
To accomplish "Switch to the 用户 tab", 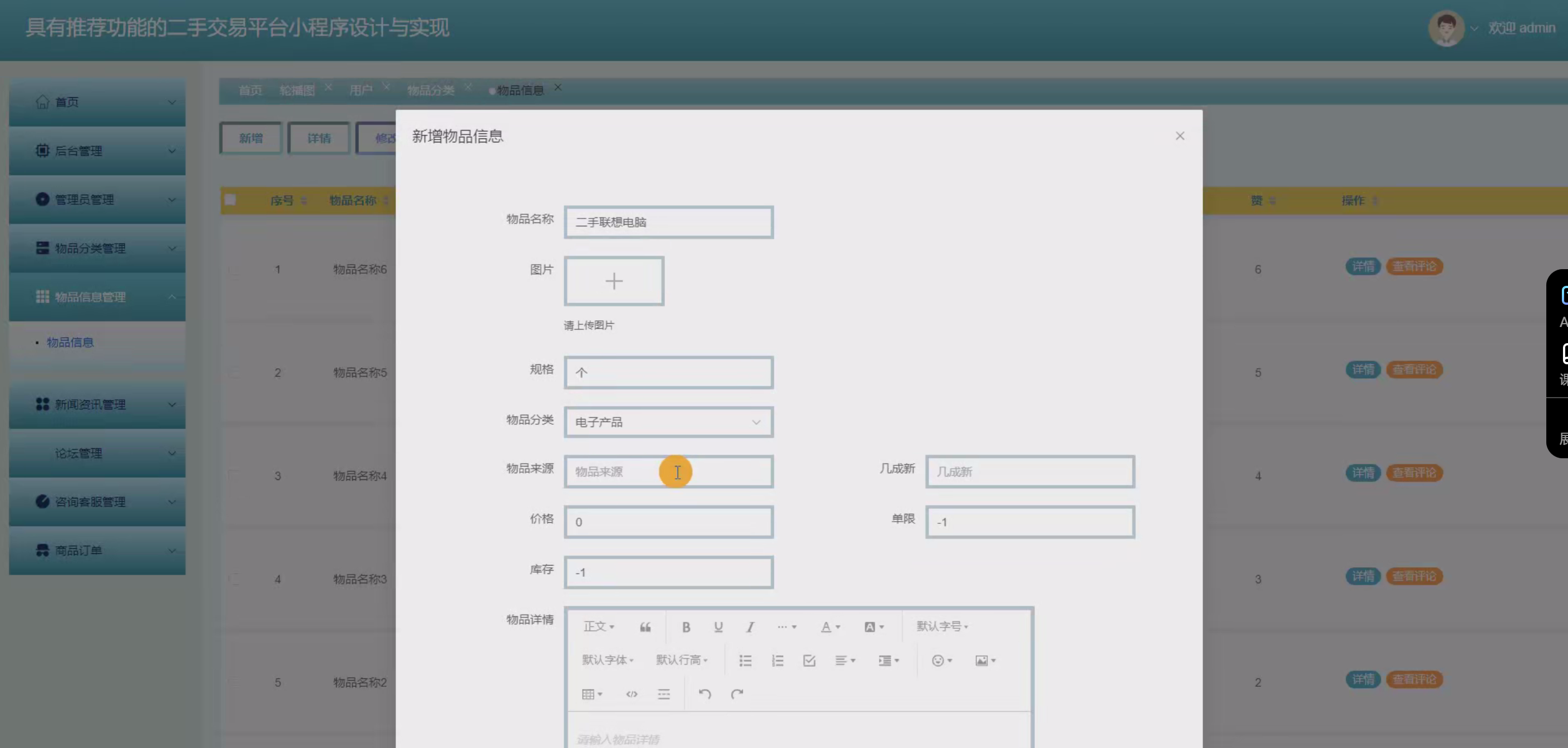I will pos(361,90).
